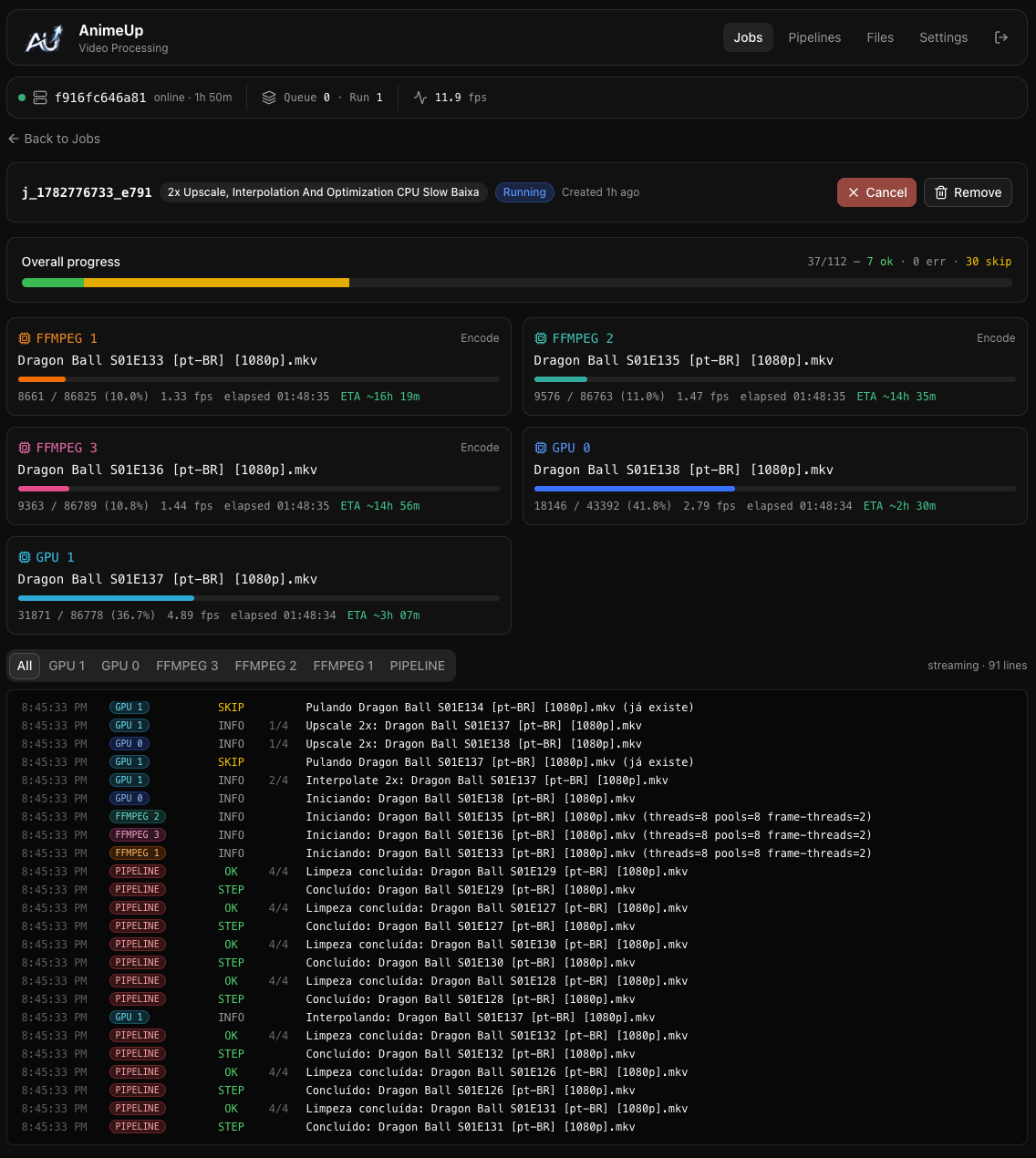1036x1158 pixels.
Task: Click job ID j_1782776733_e791
Action: (x=87, y=192)
